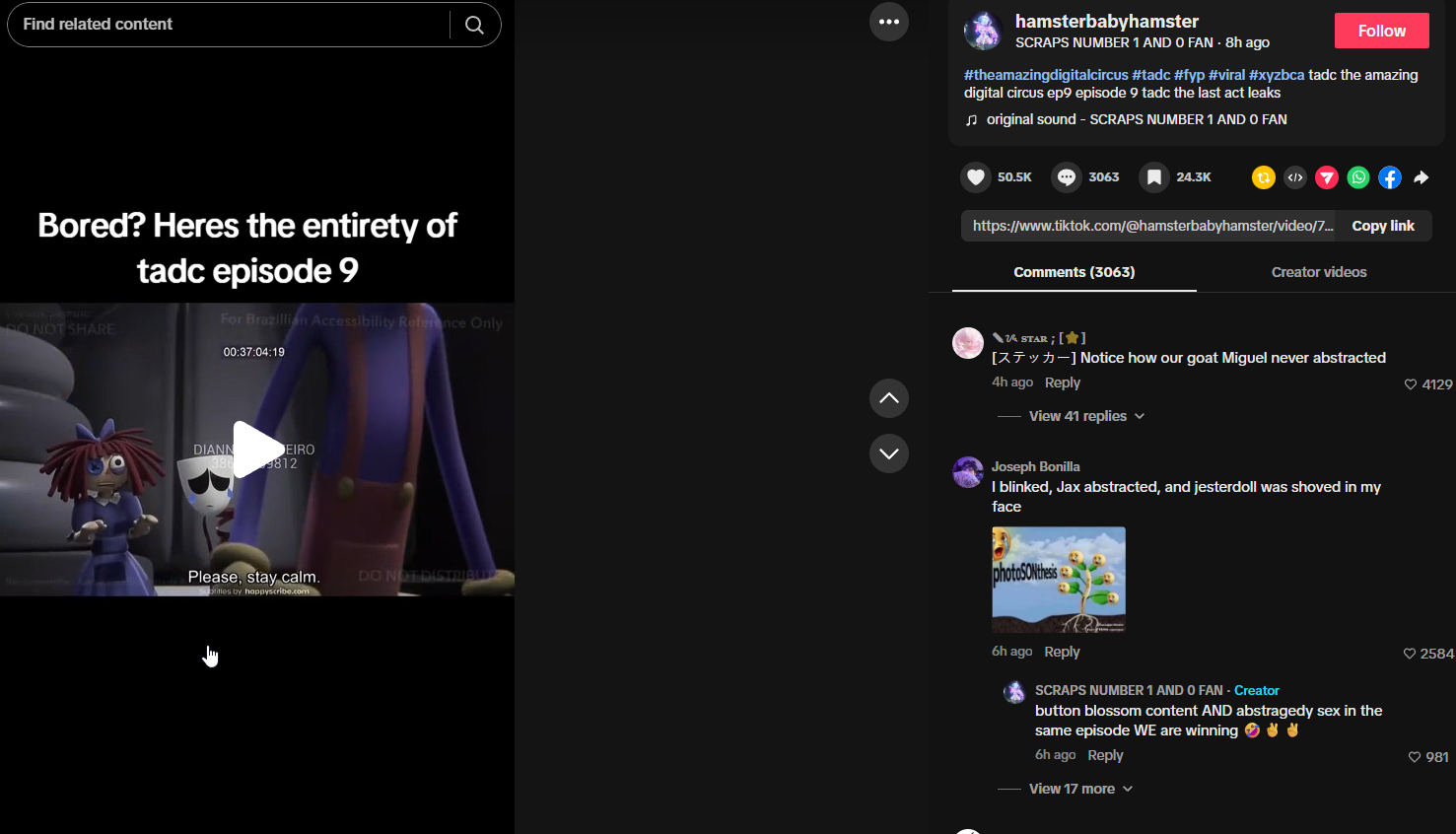Viewport: 1456px width, 834px height.
Task: Like the video with heart icon
Action: [x=976, y=176]
